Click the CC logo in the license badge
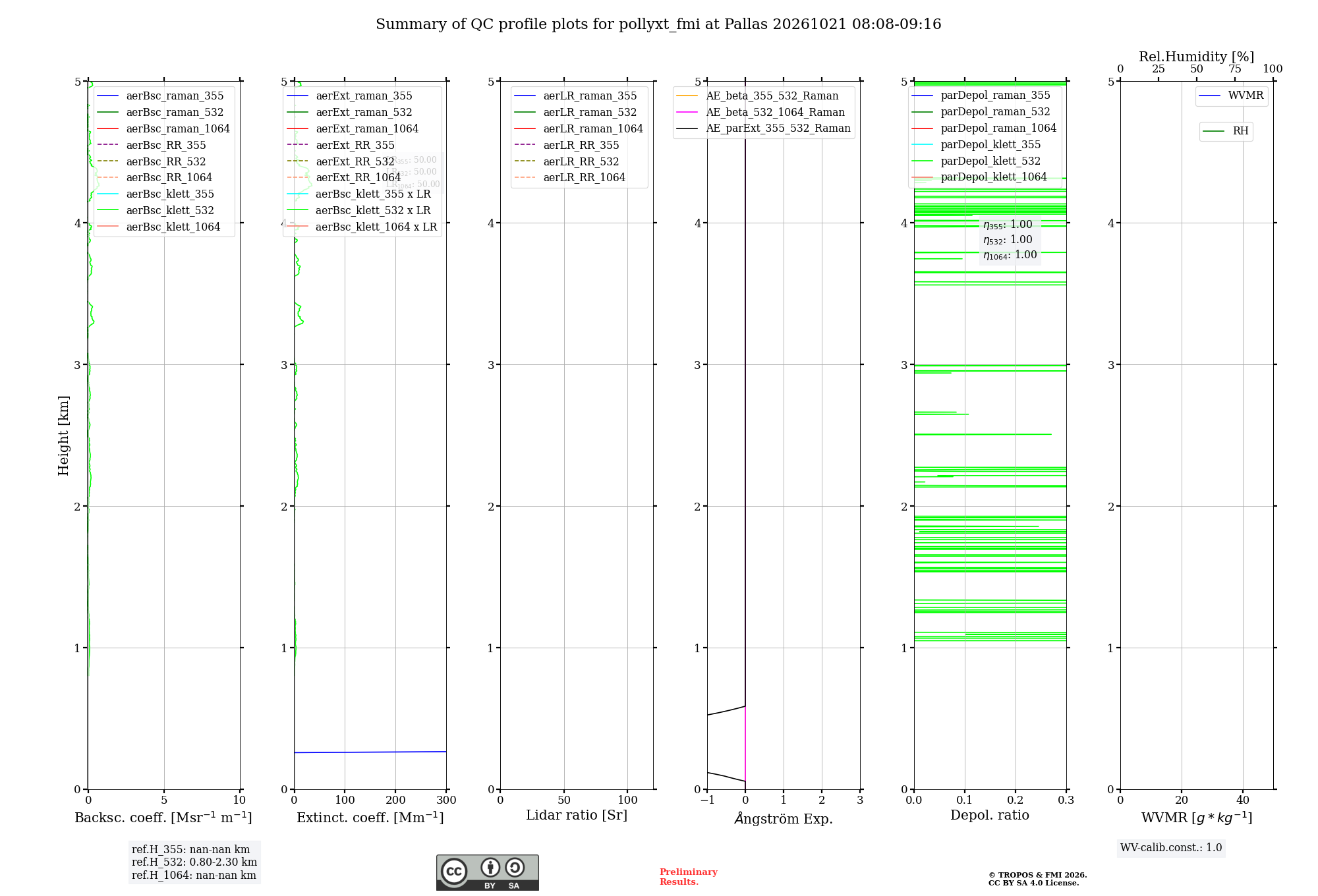Screen dimensions: 1318x896 454,871
